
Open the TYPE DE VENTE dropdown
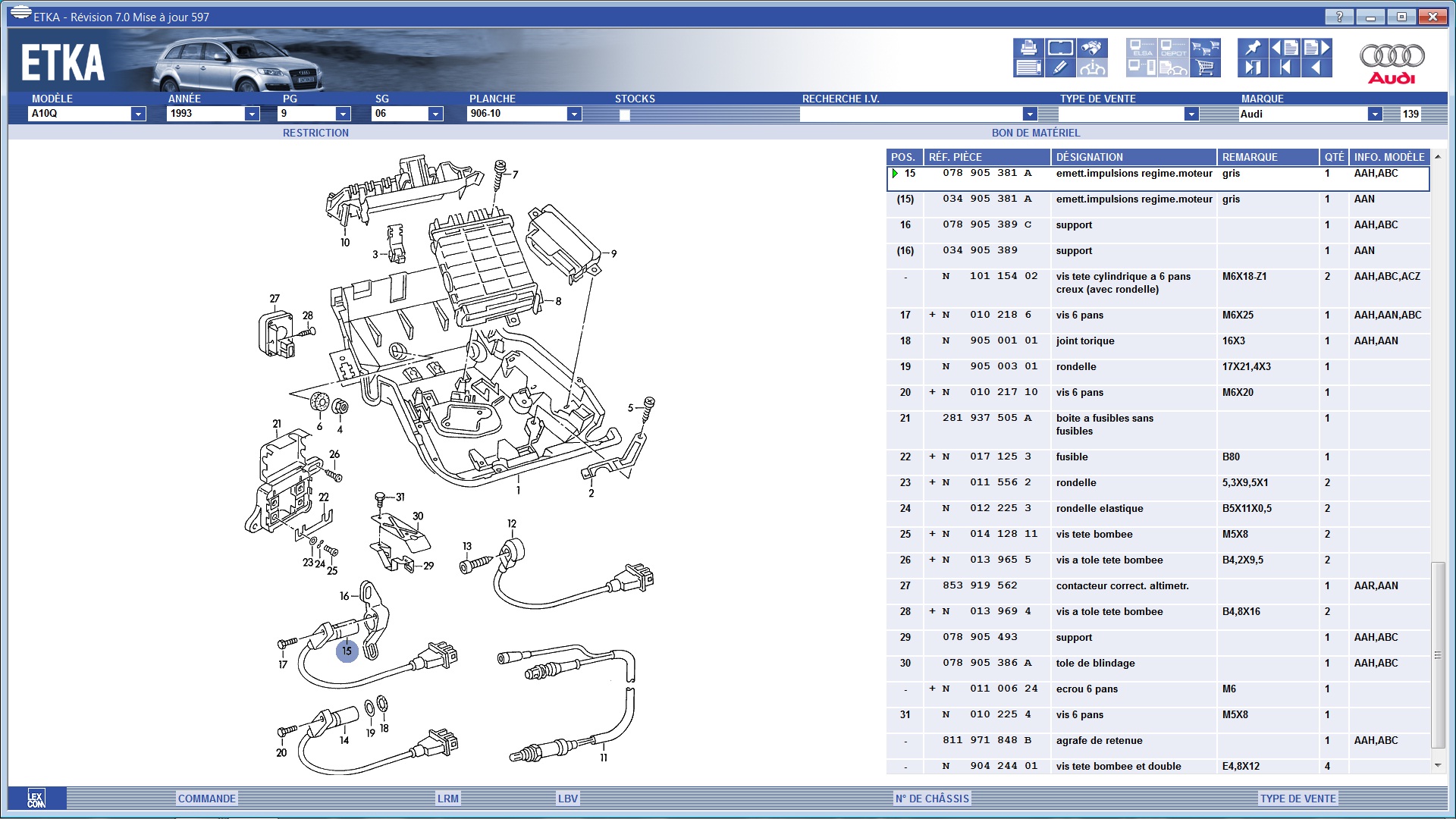(x=1191, y=114)
